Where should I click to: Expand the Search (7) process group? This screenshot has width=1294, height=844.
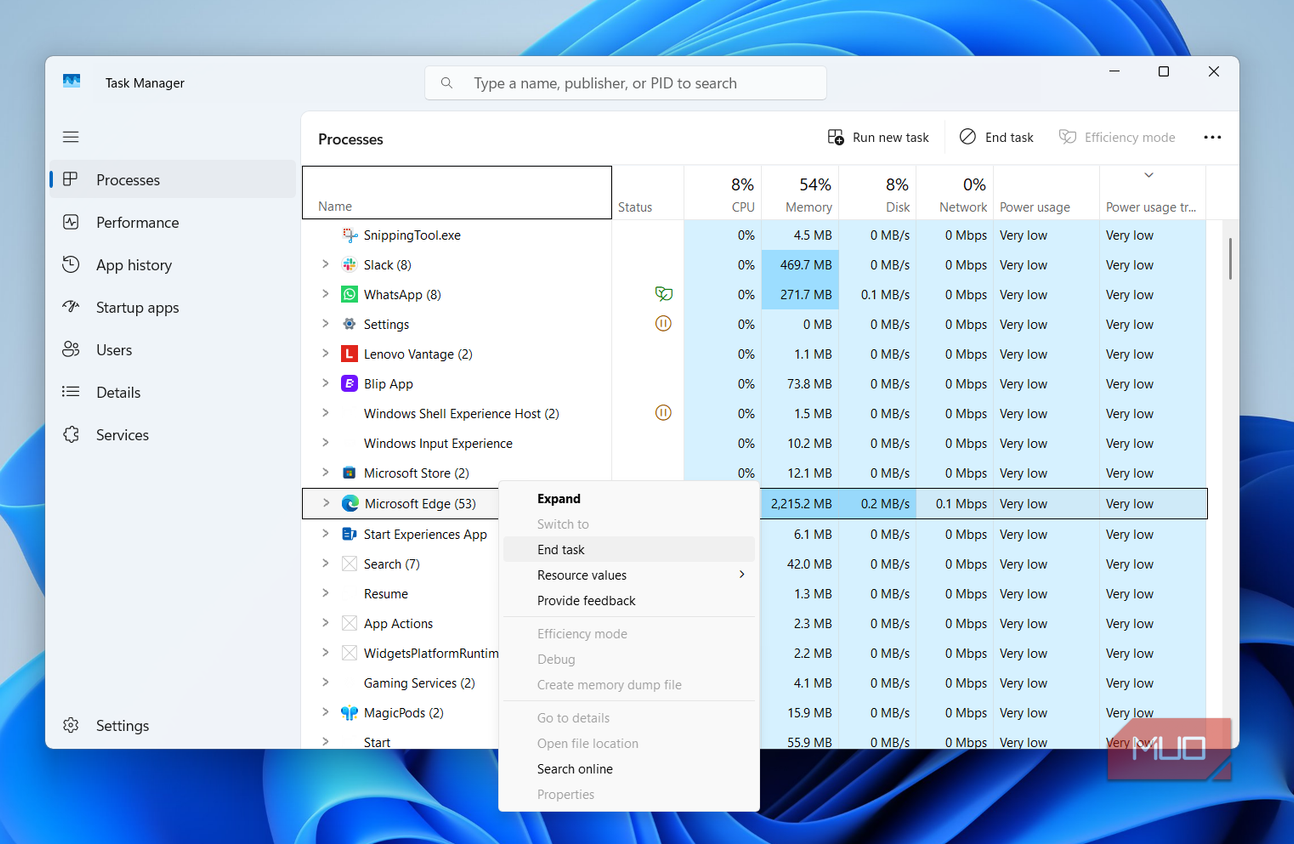tap(325, 564)
